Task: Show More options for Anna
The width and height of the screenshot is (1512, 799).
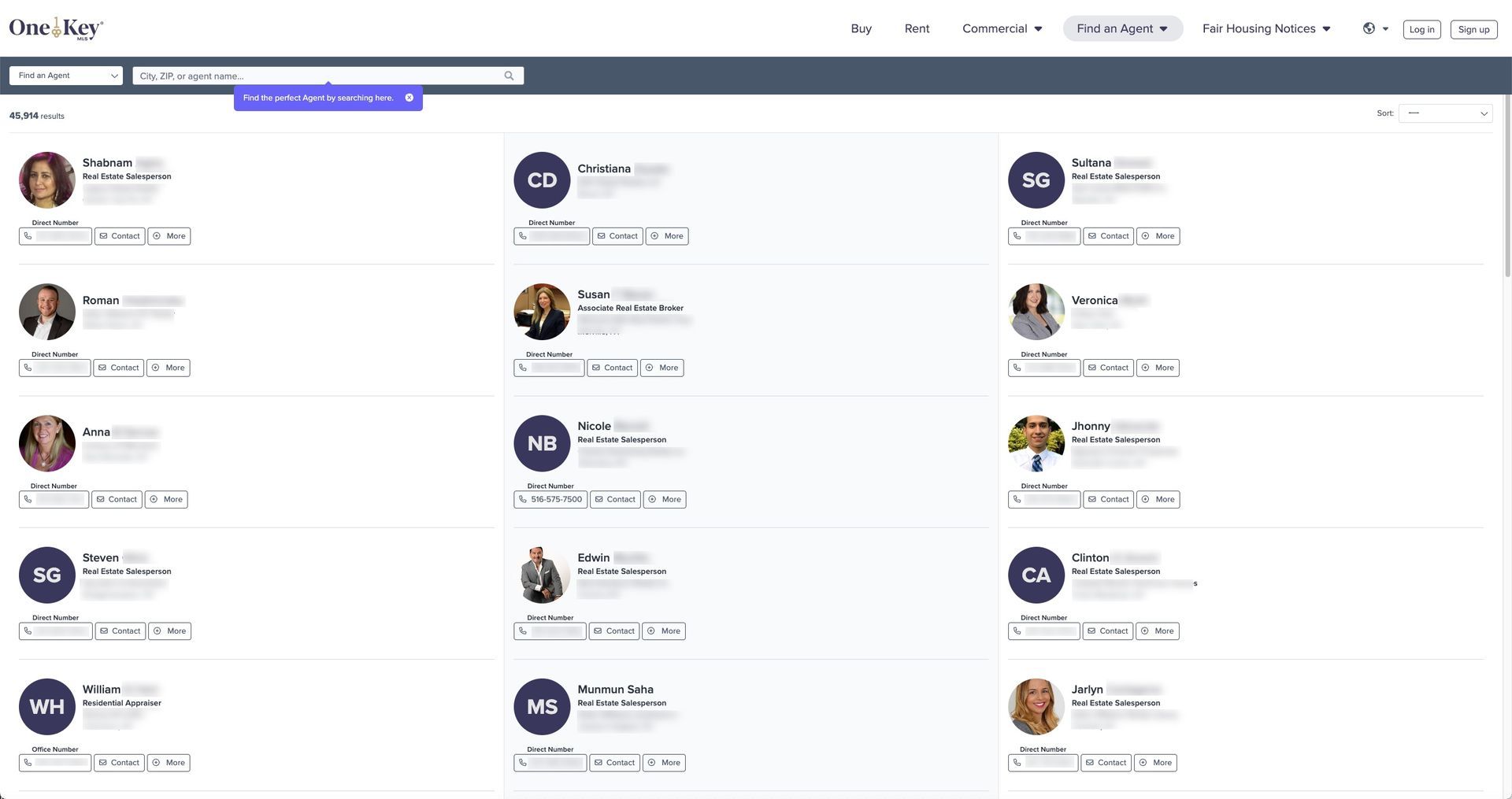Action: coord(166,499)
